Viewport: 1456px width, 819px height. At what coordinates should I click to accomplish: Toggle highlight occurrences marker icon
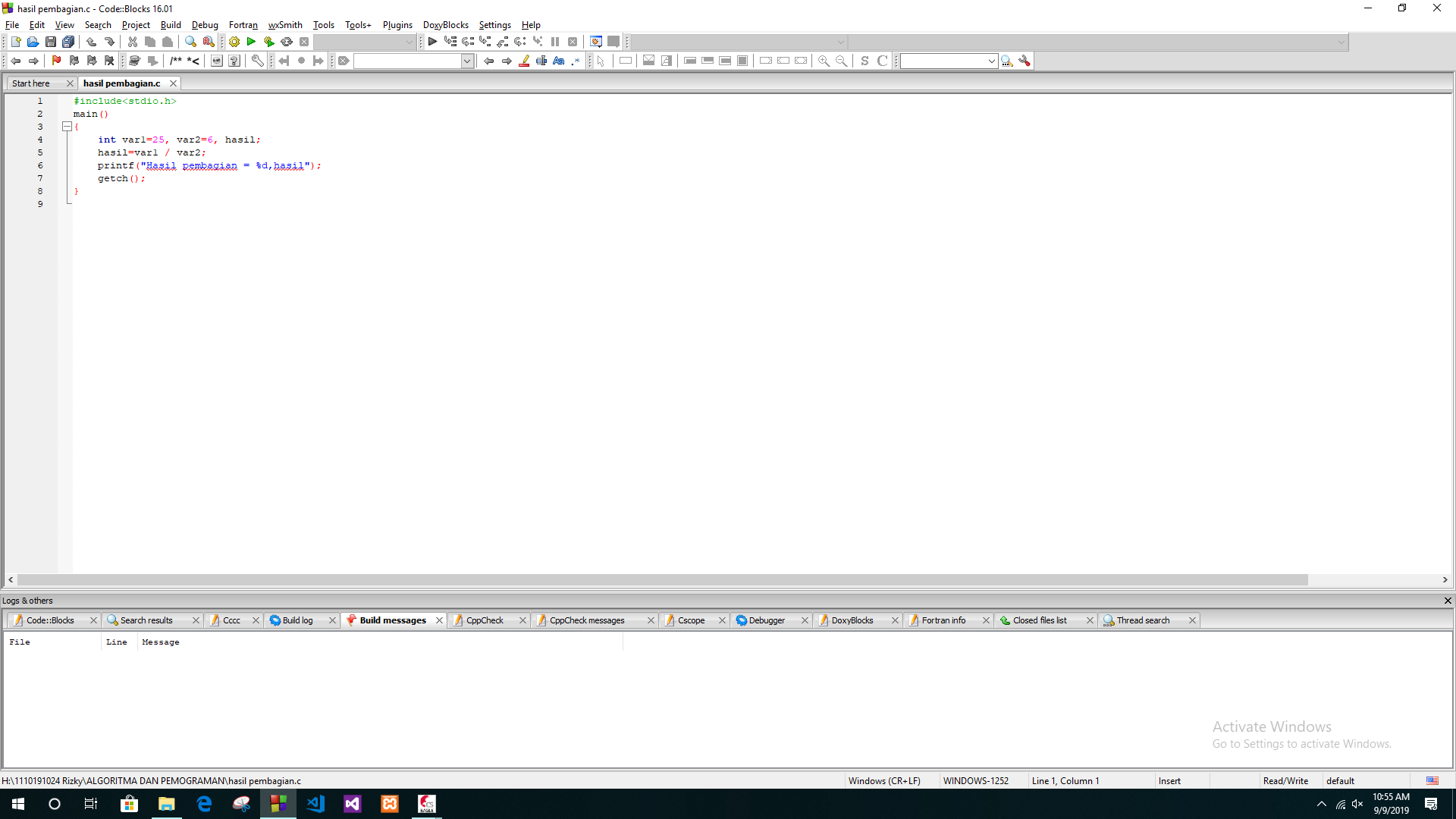point(524,61)
